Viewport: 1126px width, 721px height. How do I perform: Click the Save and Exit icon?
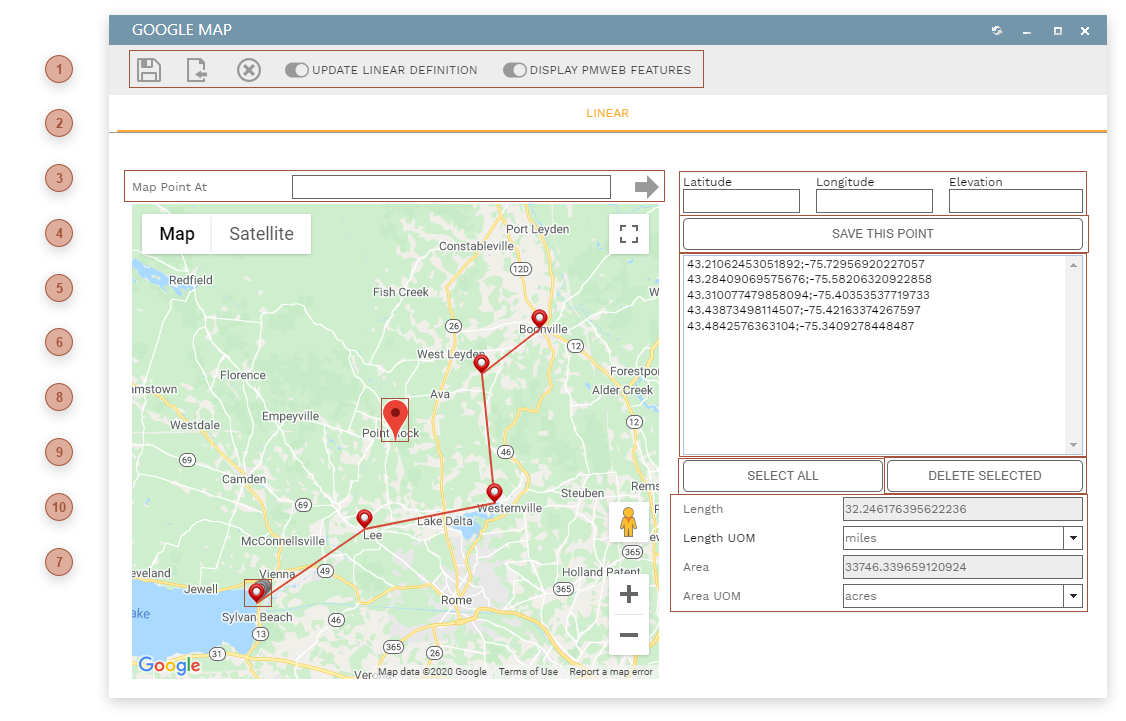click(197, 70)
